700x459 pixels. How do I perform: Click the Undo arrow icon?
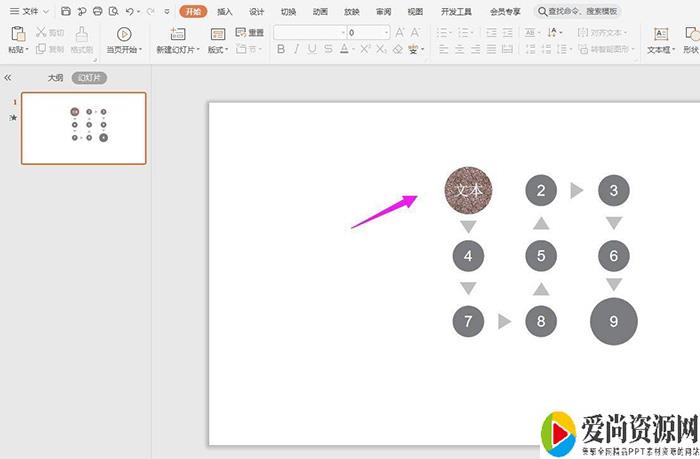pos(131,11)
